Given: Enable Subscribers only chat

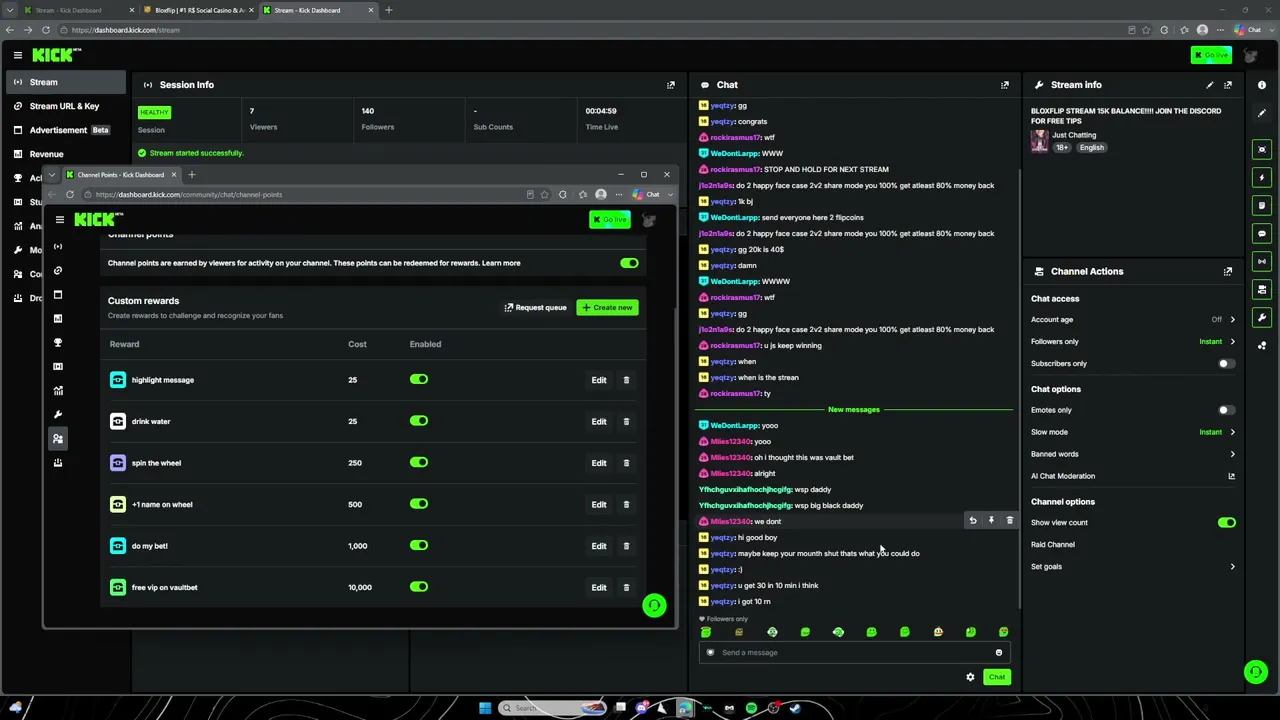Looking at the screenshot, I should point(1226,364).
